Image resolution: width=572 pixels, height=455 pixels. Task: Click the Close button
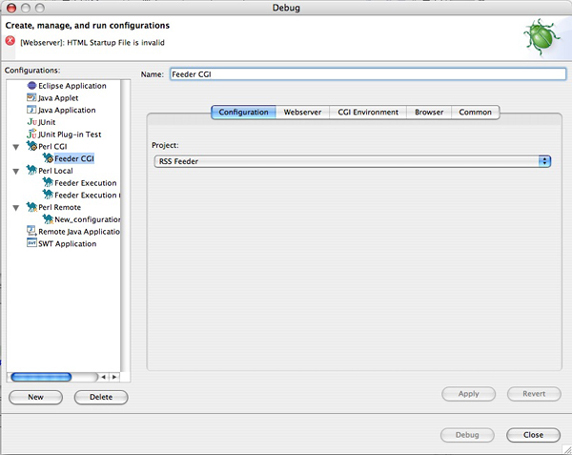(533, 435)
